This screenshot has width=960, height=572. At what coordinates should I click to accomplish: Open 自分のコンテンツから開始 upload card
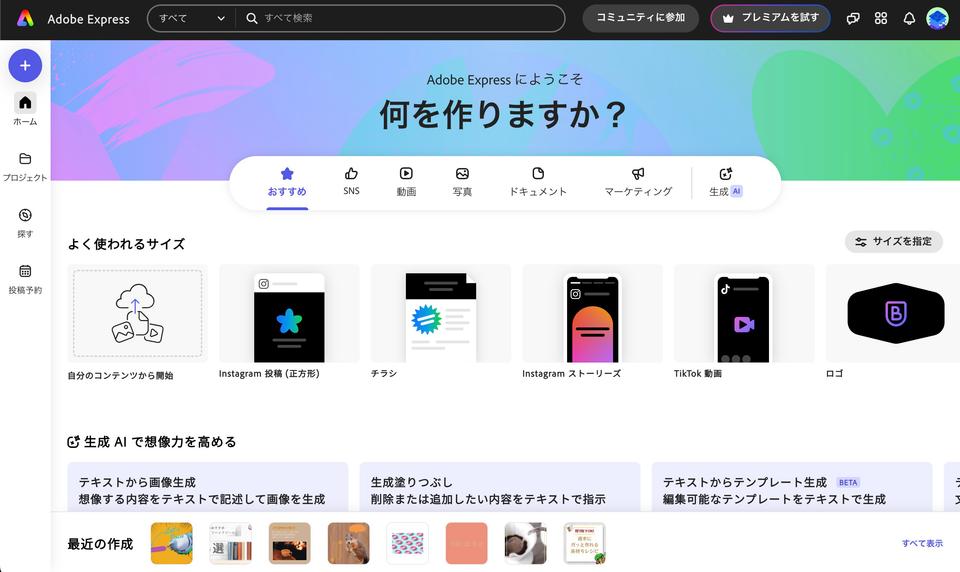click(138, 322)
